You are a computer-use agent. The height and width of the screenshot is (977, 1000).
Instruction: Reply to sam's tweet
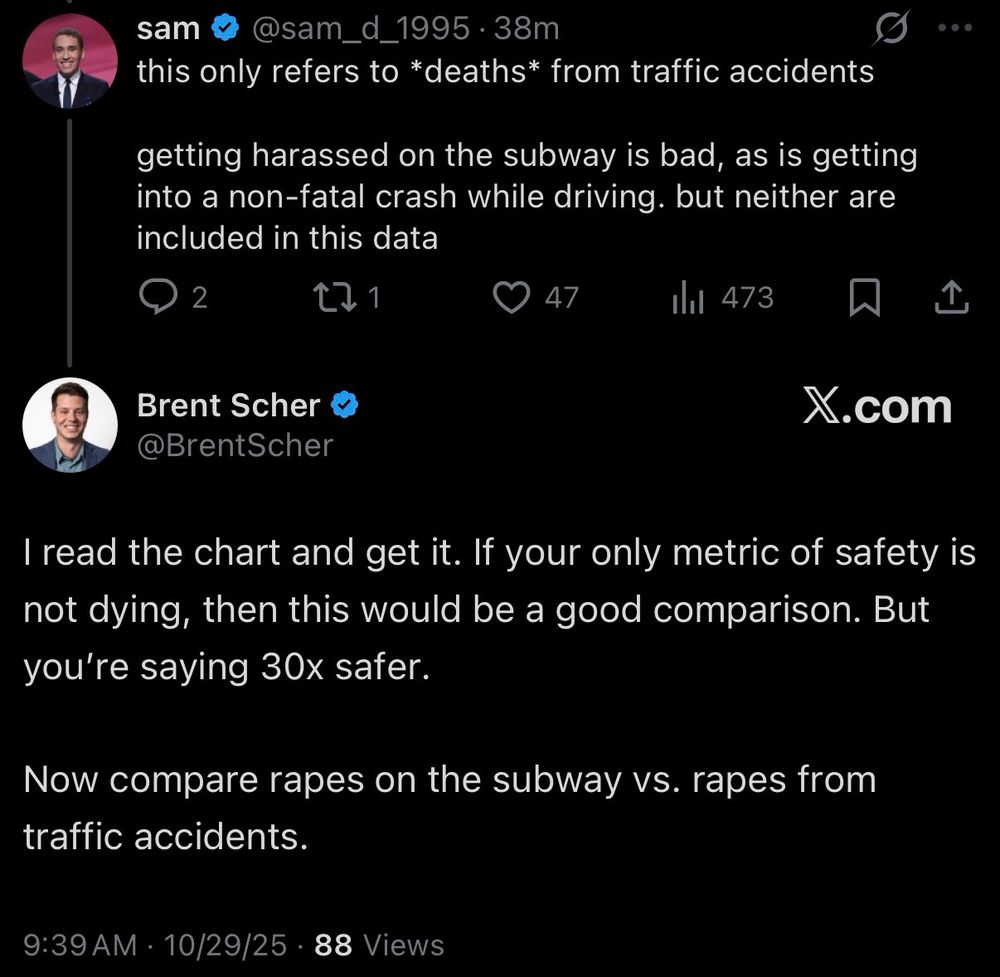click(x=156, y=297)
